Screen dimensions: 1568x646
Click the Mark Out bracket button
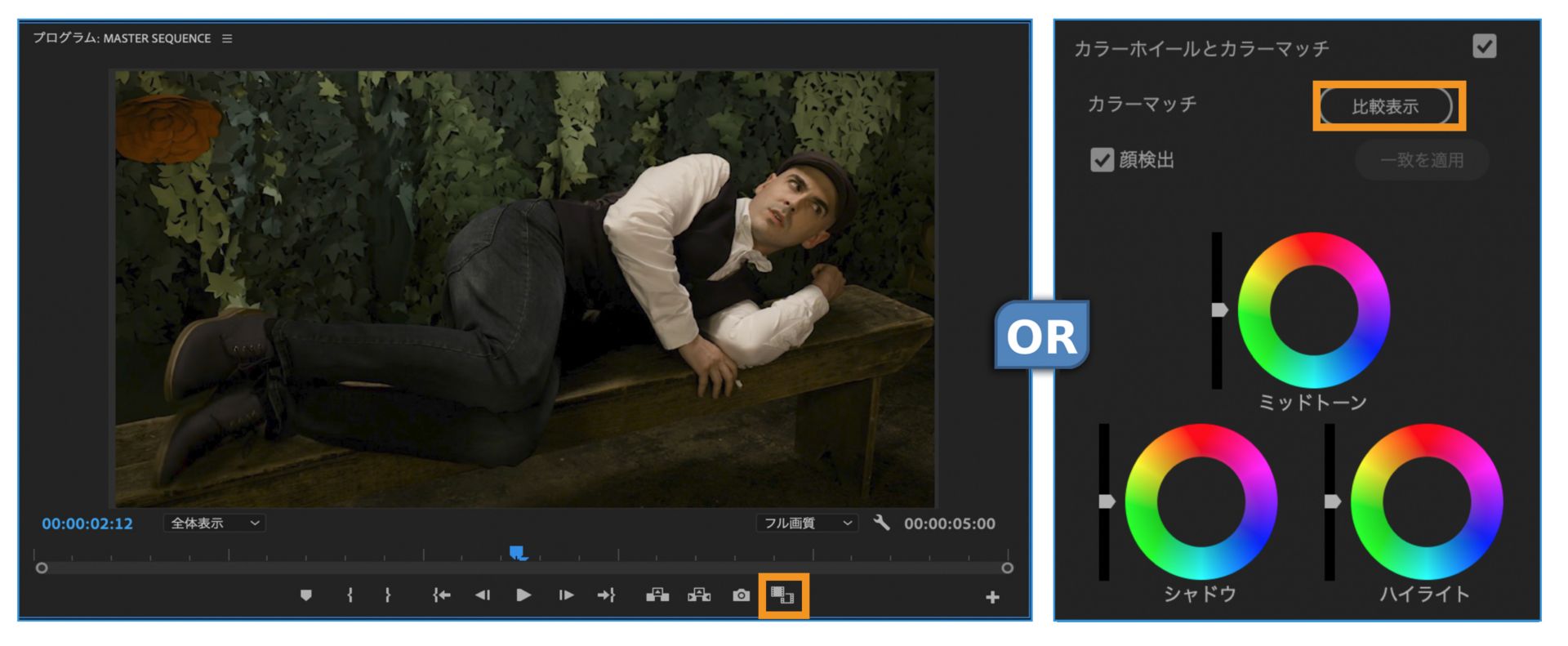coord(387,595)
